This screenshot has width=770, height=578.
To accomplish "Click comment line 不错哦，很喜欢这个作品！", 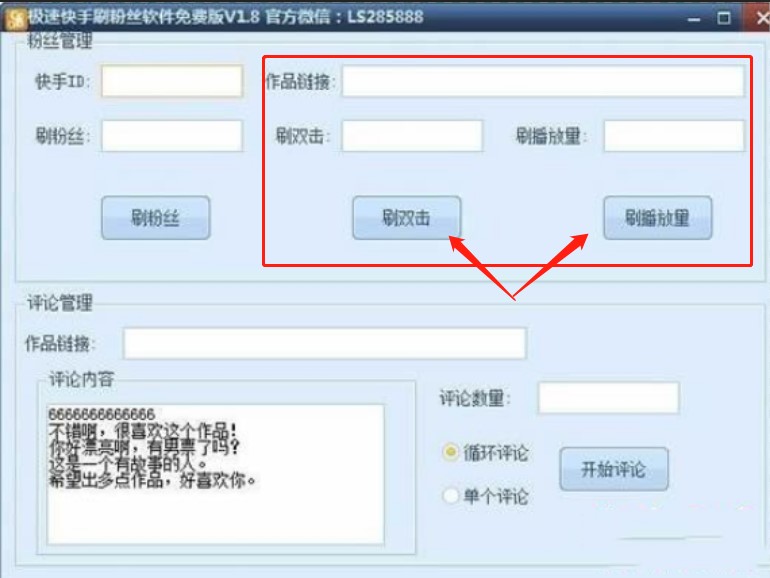I will coord(143,431).
